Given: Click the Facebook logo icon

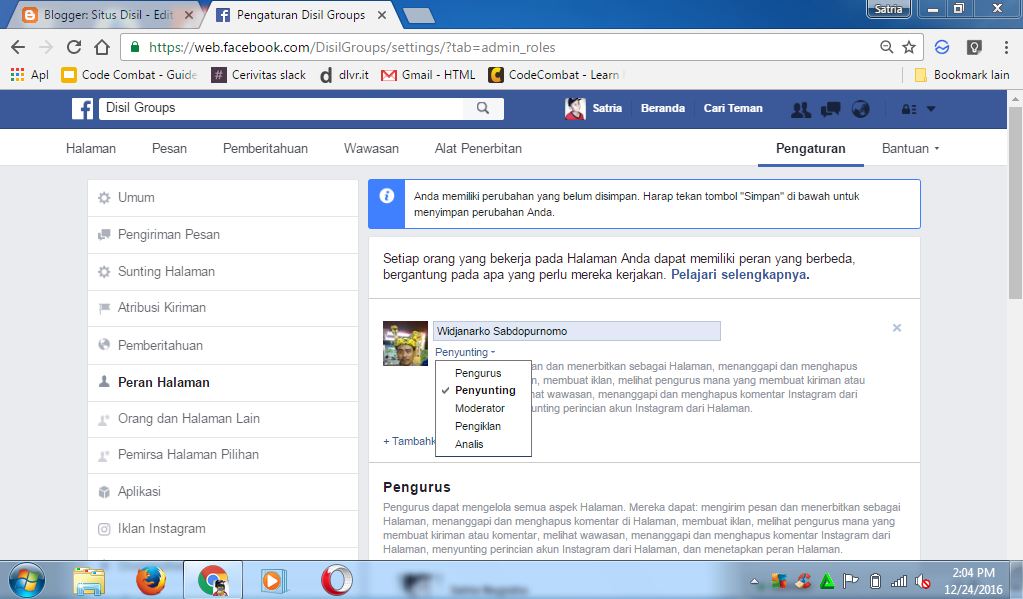Looking at the screenshot, I should [82, 108].
